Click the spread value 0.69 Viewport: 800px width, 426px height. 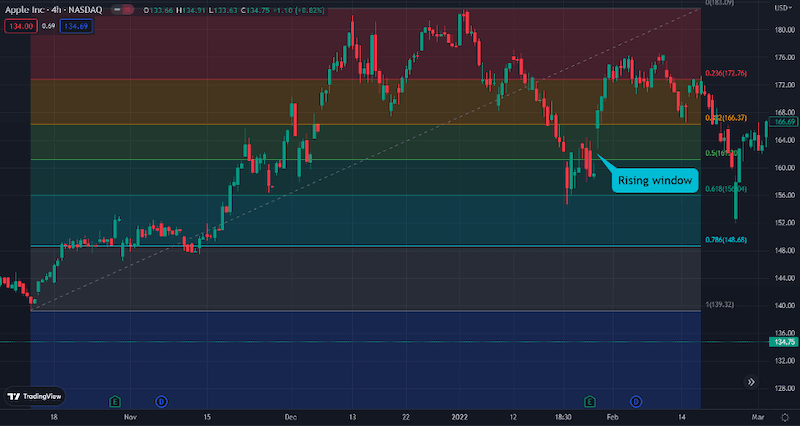tap(48, 26)
